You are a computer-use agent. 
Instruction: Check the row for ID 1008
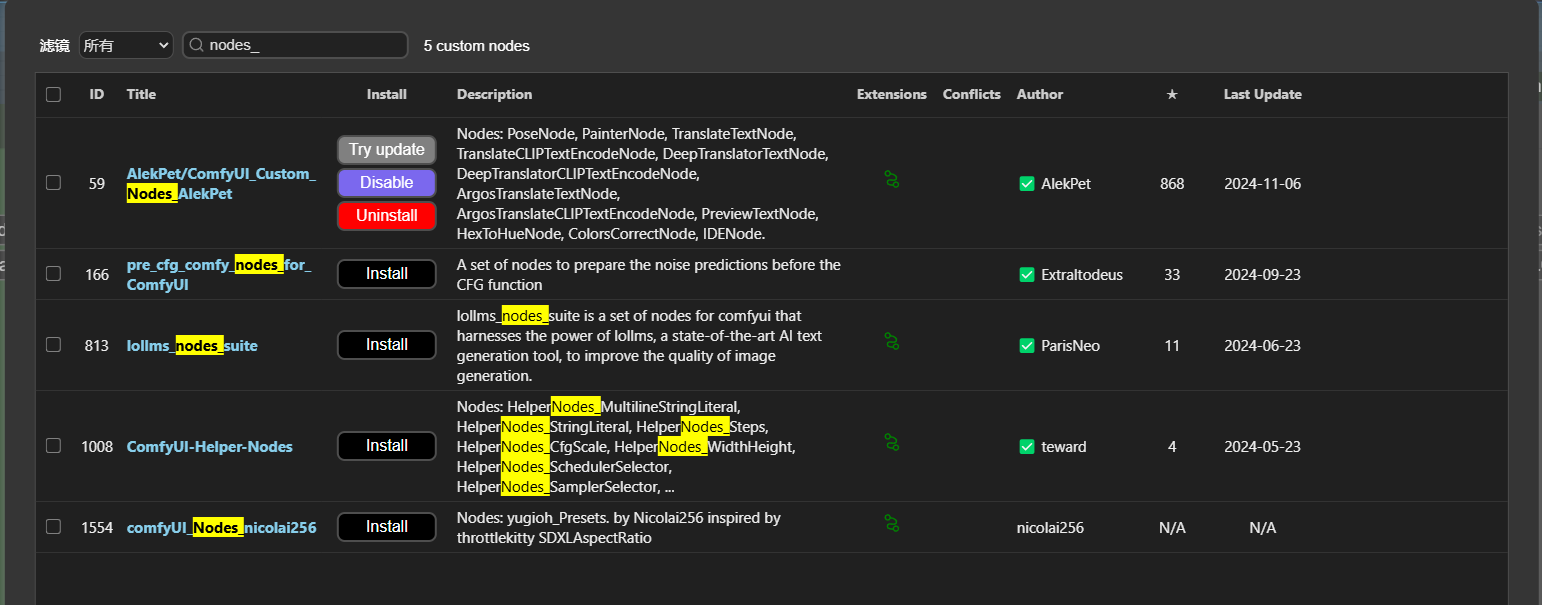(54, 446)
